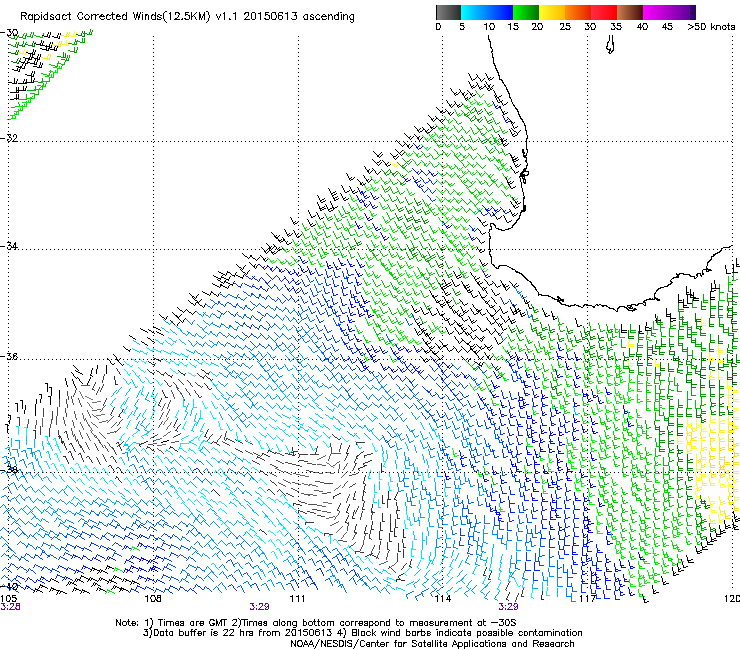Click the '>50 knots' legend label
740x650 pixels.
tap(711, 27)
